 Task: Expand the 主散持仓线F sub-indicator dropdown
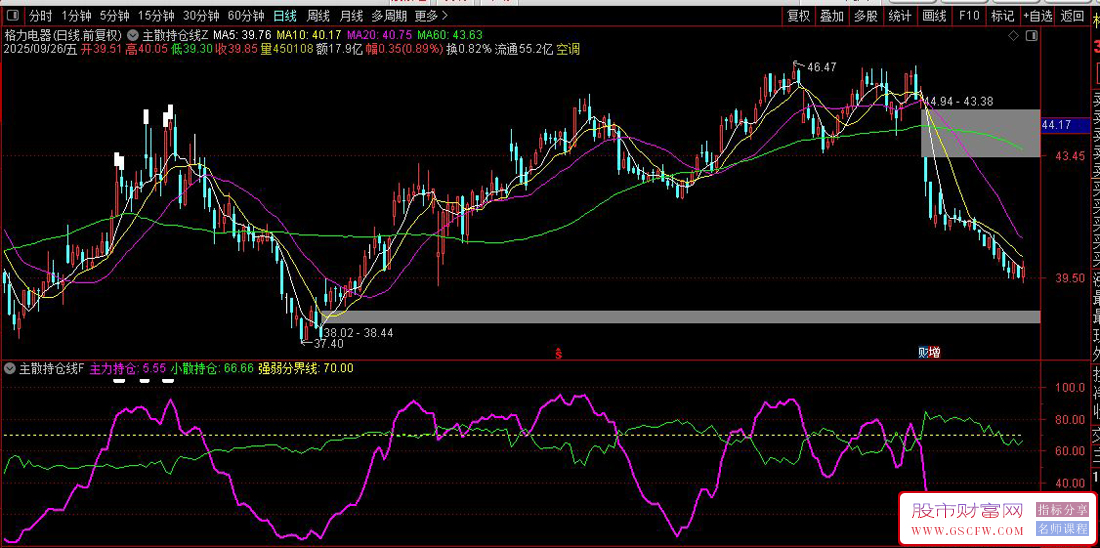10,368
